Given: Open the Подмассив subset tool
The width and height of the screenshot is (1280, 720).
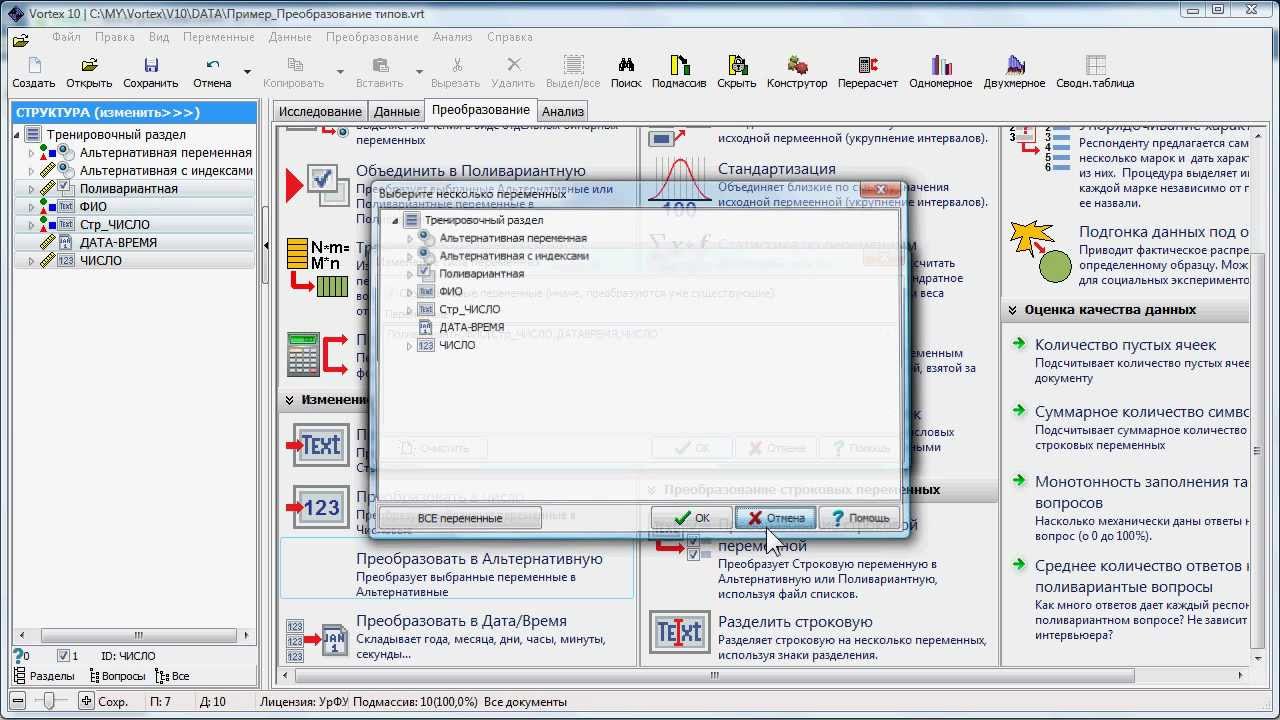Looking at the screenshot, I should pos(679,72).
